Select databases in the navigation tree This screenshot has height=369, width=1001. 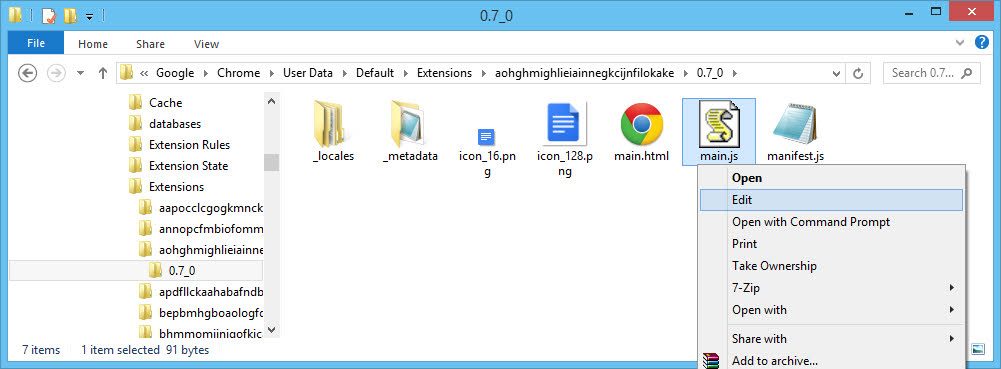click(x=175, y=124)
